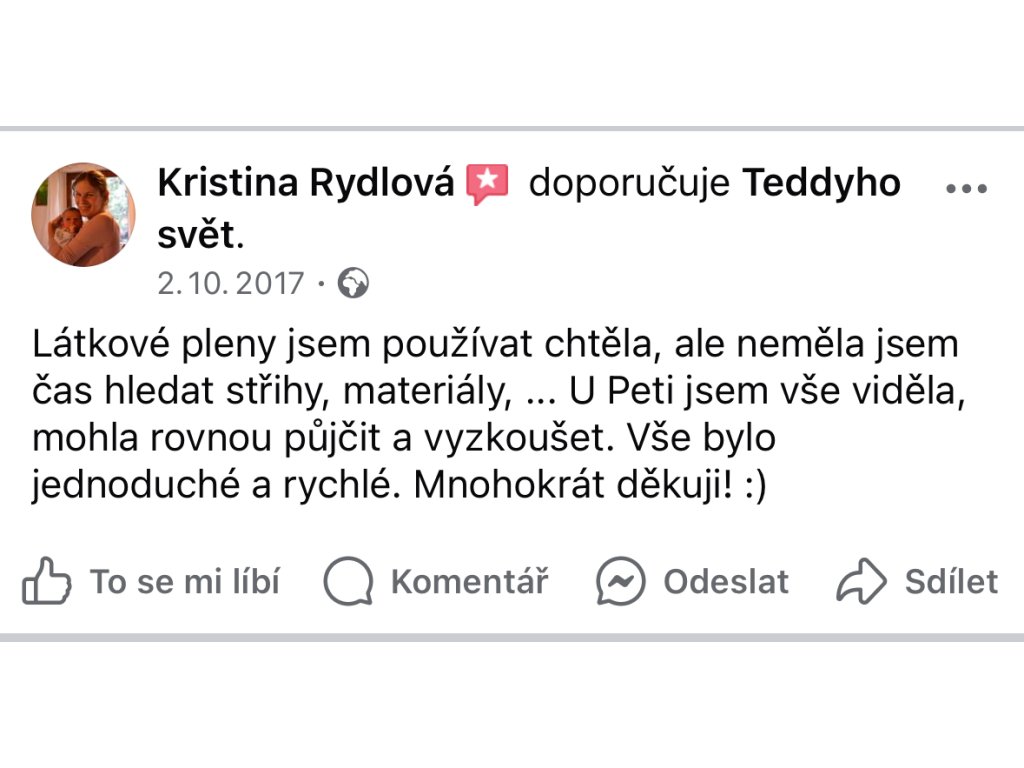The image size is (1024, 768).
Task: Click the post date 2.10.2017
Action: click(x=230, y=284)
